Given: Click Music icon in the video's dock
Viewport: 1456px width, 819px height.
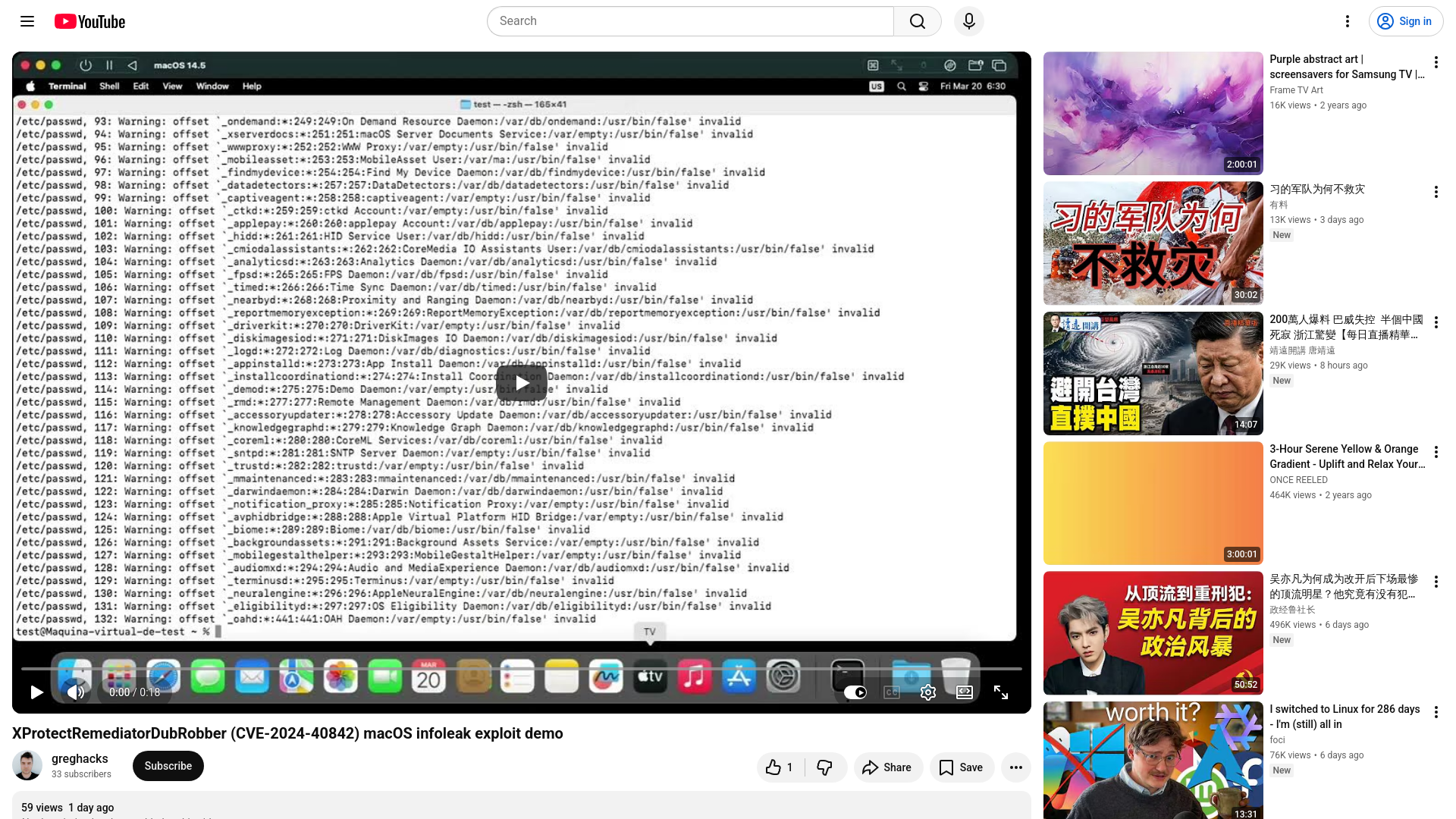Looking at the screenshot, I should coord(695,676).
